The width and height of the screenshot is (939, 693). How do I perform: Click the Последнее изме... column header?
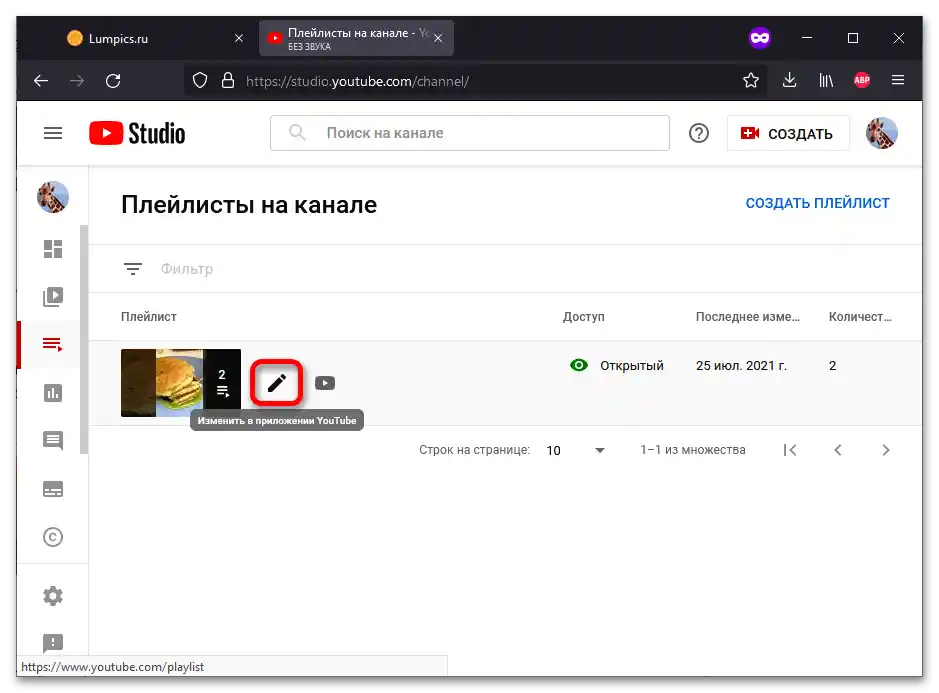click(747, 317)
